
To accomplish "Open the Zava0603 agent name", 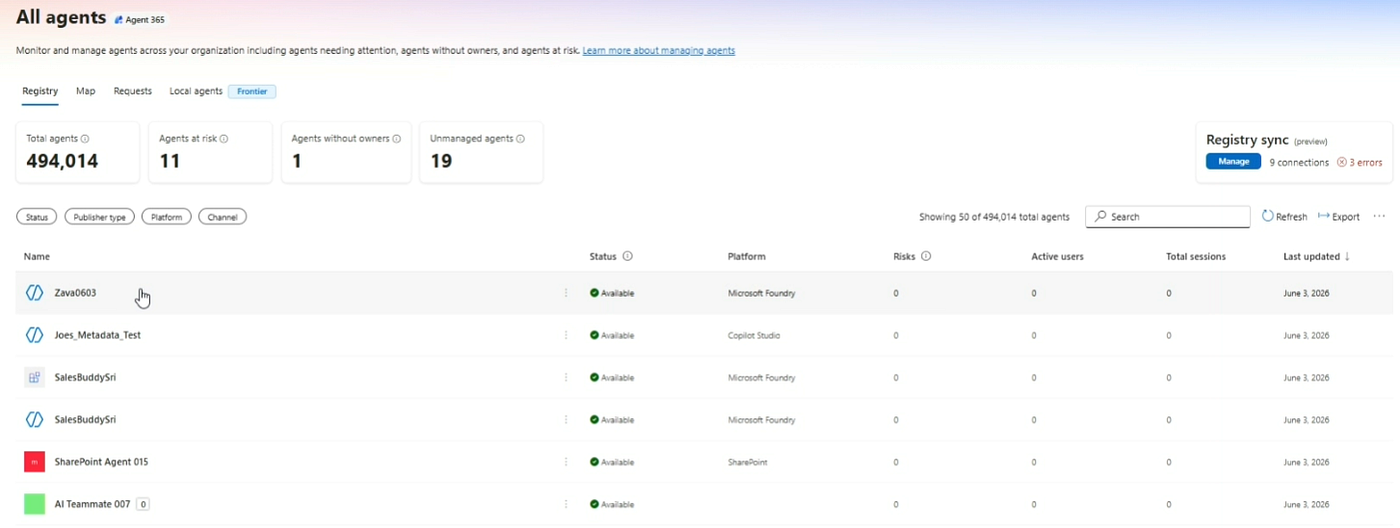I will coord(75,293).
